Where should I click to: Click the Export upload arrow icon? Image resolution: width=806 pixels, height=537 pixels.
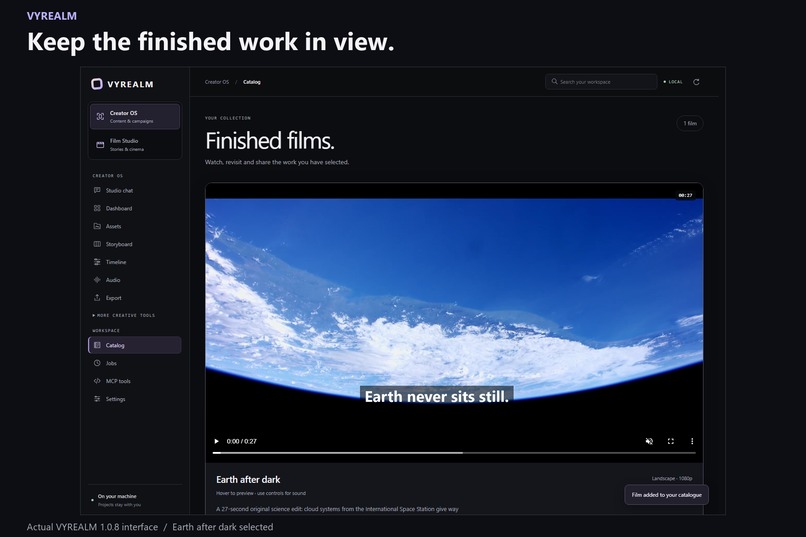pyautogui.click(x=97, y=298)
